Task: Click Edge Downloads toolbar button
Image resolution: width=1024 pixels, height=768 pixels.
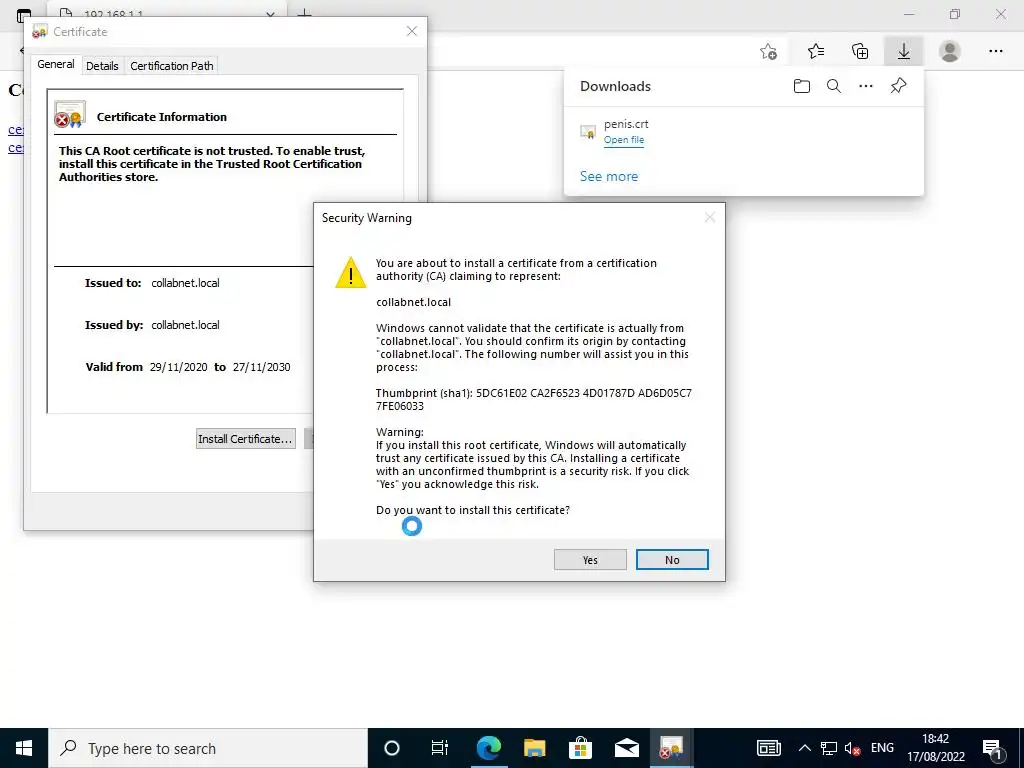Action: point(904,51)
